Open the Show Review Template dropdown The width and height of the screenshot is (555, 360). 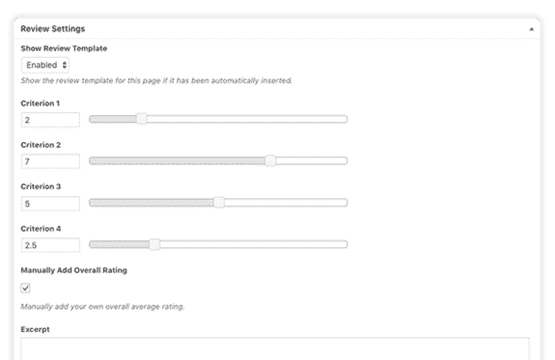pyautogui.click(x=45, y=65)
